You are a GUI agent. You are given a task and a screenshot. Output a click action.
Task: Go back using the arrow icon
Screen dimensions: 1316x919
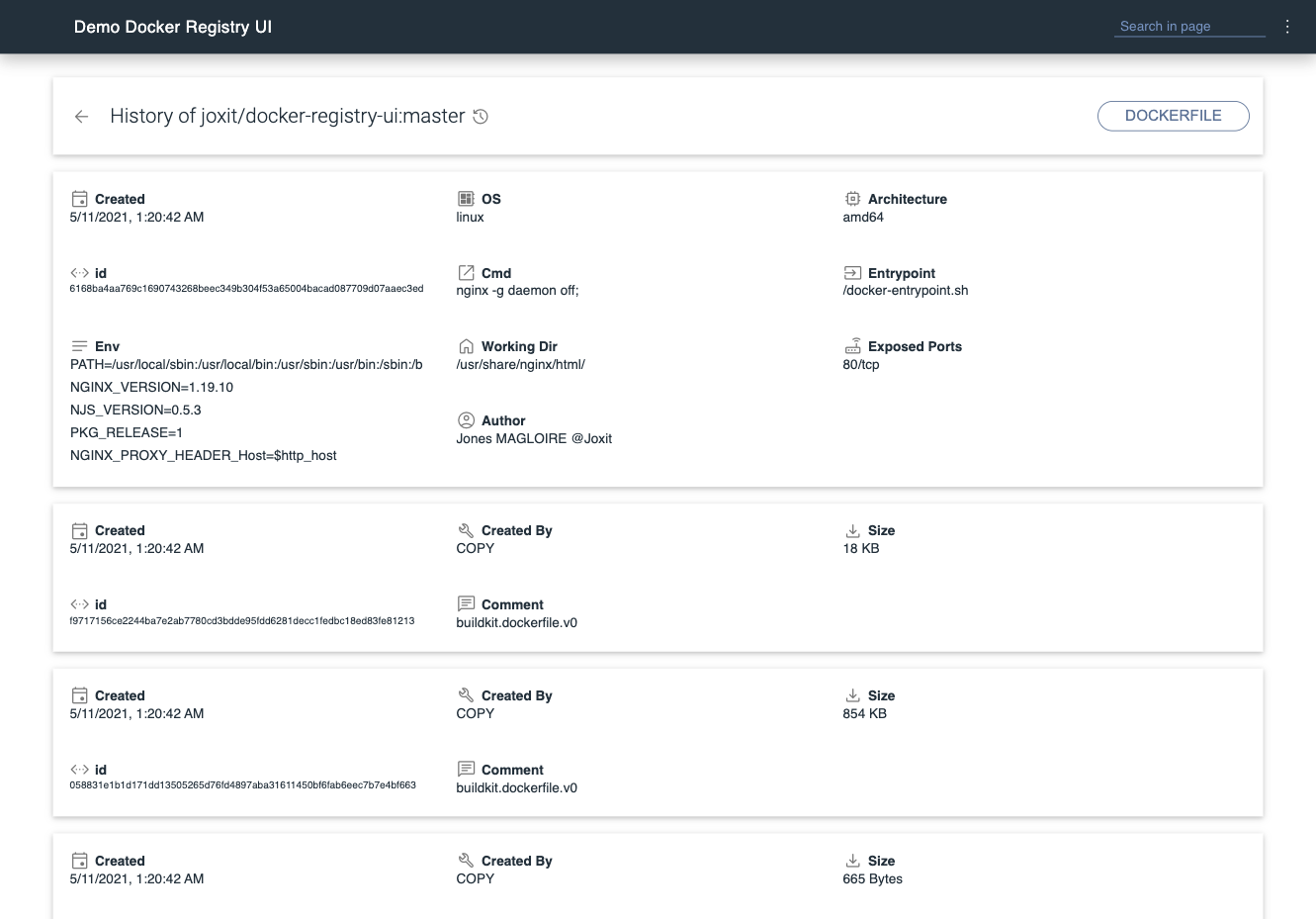(x=81, y=117)
